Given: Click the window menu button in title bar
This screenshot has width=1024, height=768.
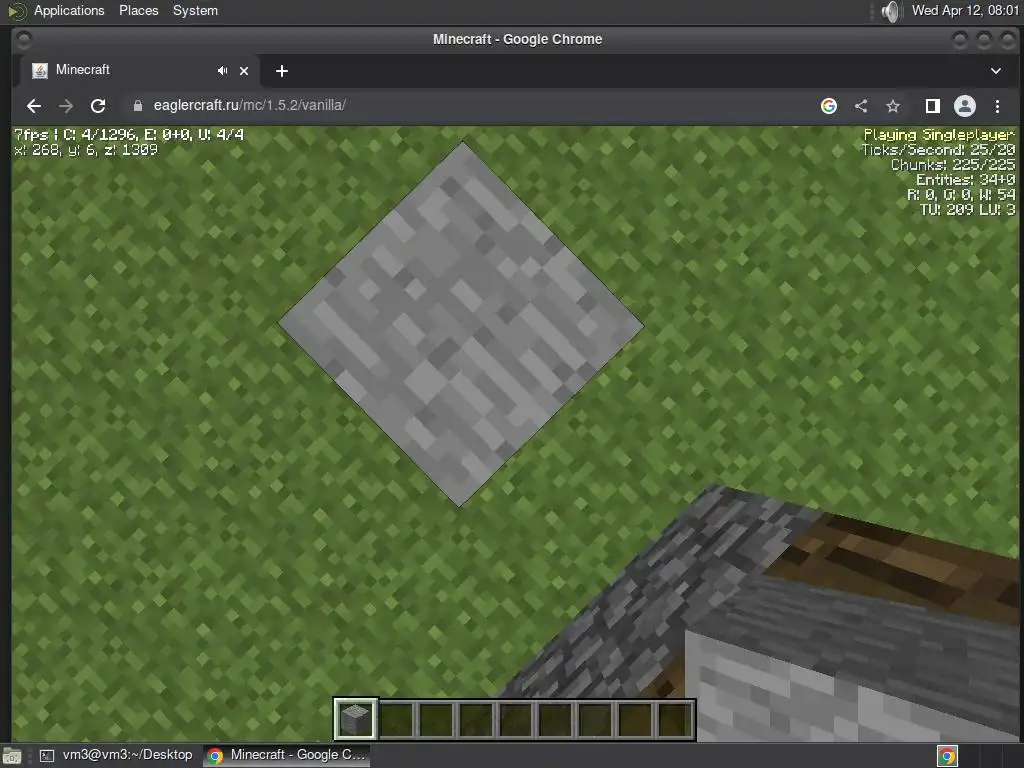Looking at the screenshot, I should (x=23, y=40).
